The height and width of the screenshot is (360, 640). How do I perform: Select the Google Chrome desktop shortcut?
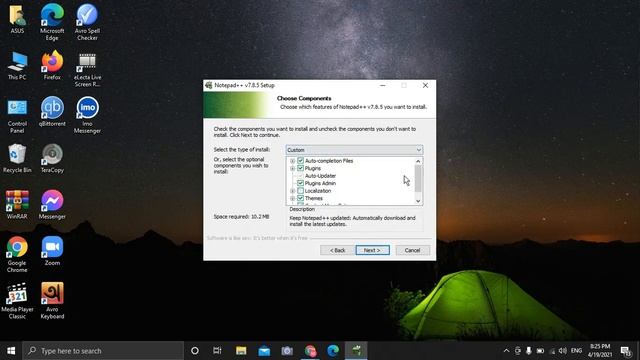click(17, 254)
